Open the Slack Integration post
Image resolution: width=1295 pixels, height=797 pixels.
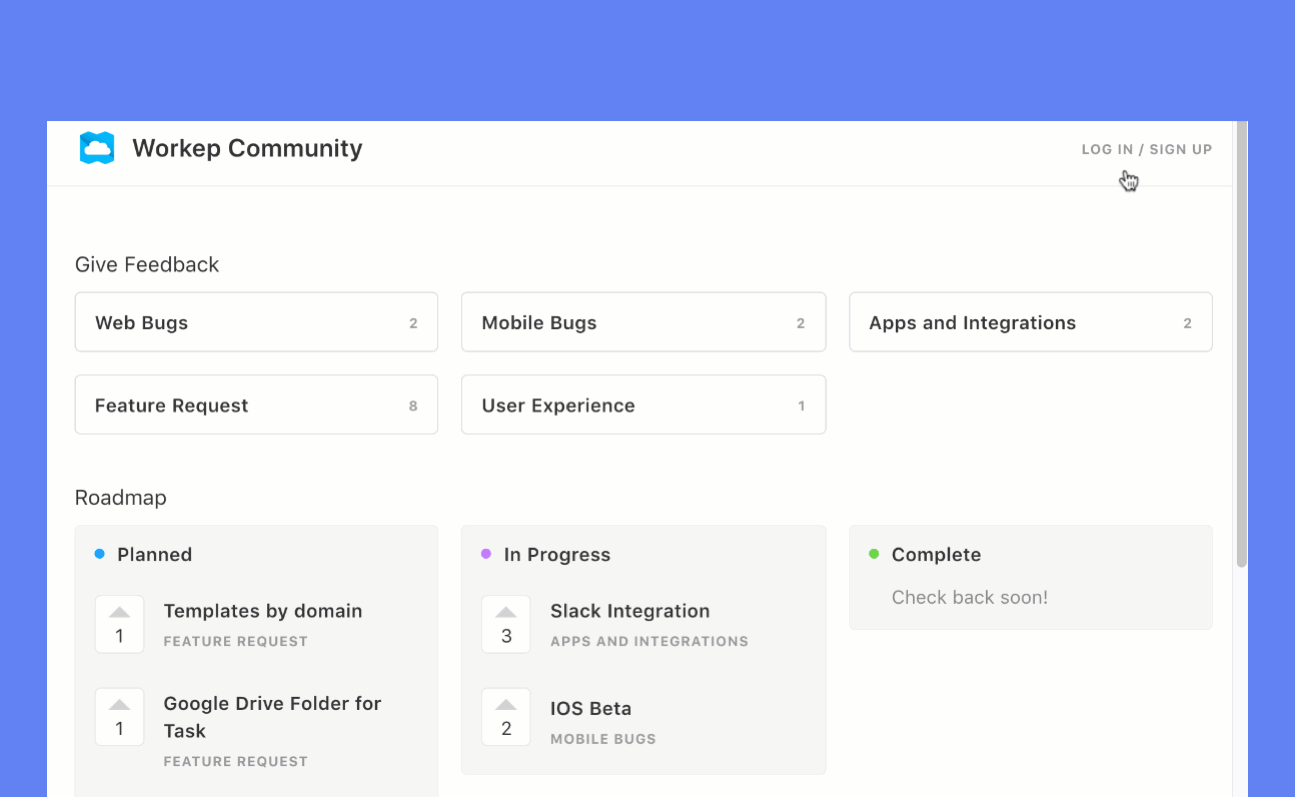[x=630, y=611]
